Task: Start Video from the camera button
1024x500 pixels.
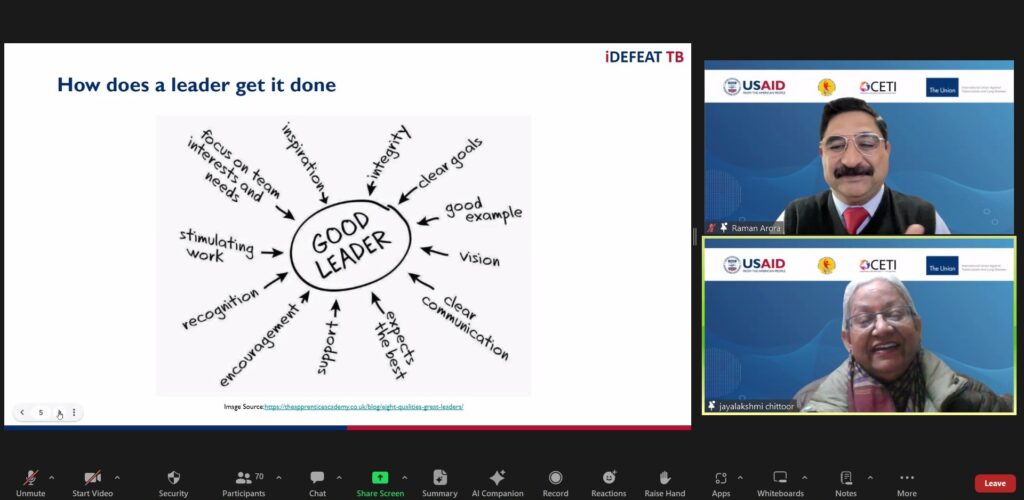Action: click(92, 479)
